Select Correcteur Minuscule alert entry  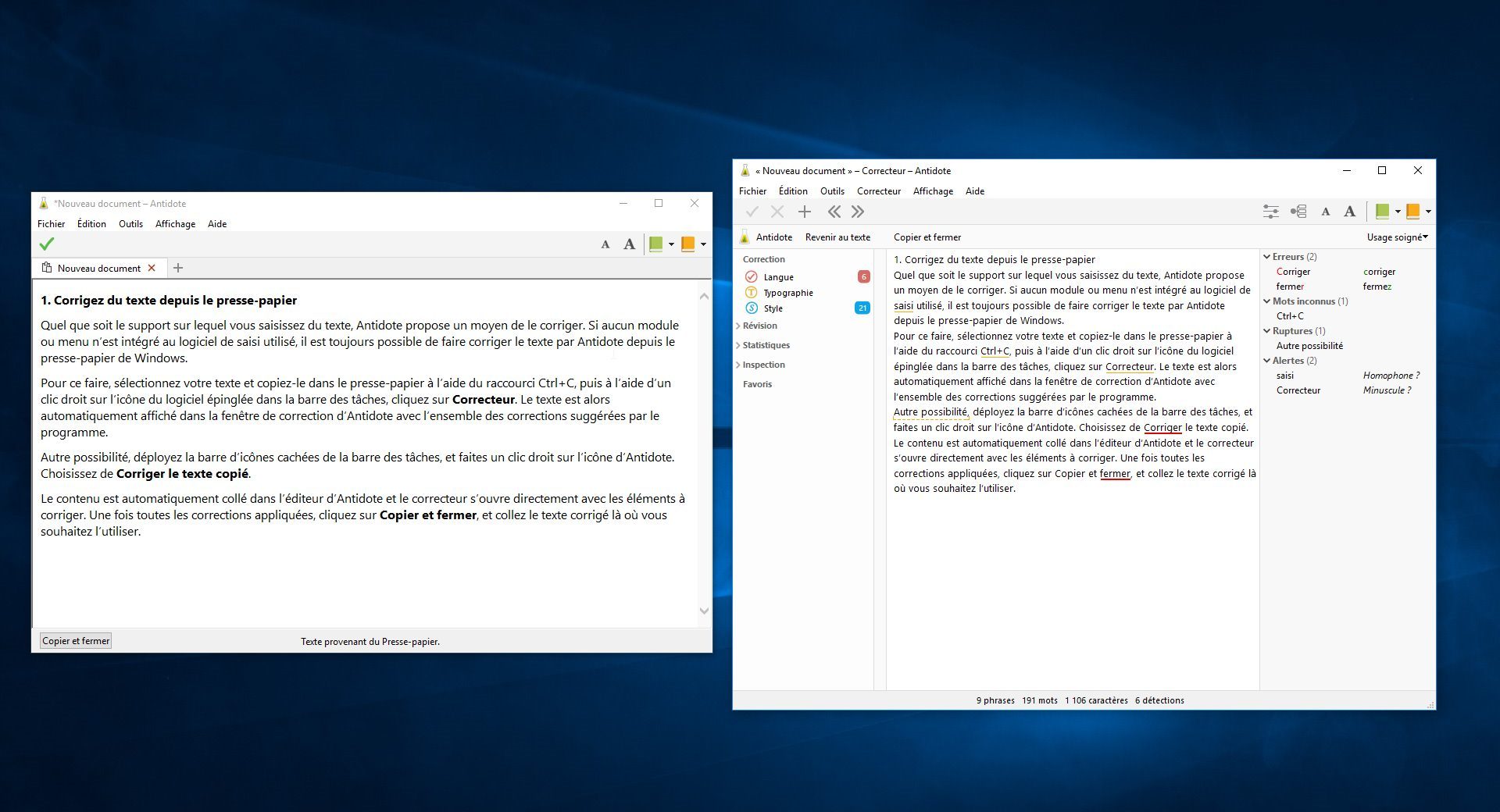click(x=1348, y=390)
